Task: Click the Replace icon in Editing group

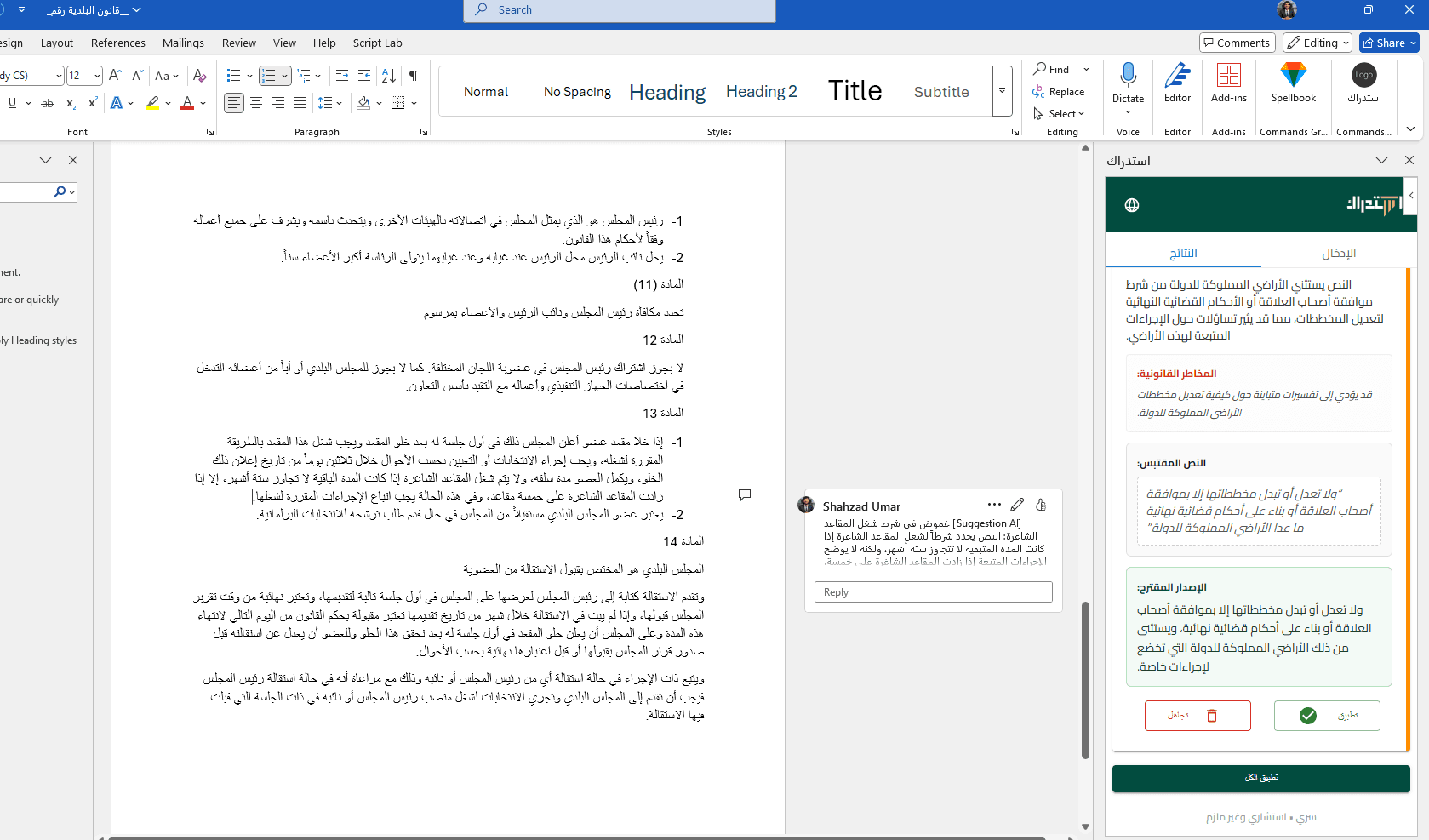Action: pos(1038,92)
